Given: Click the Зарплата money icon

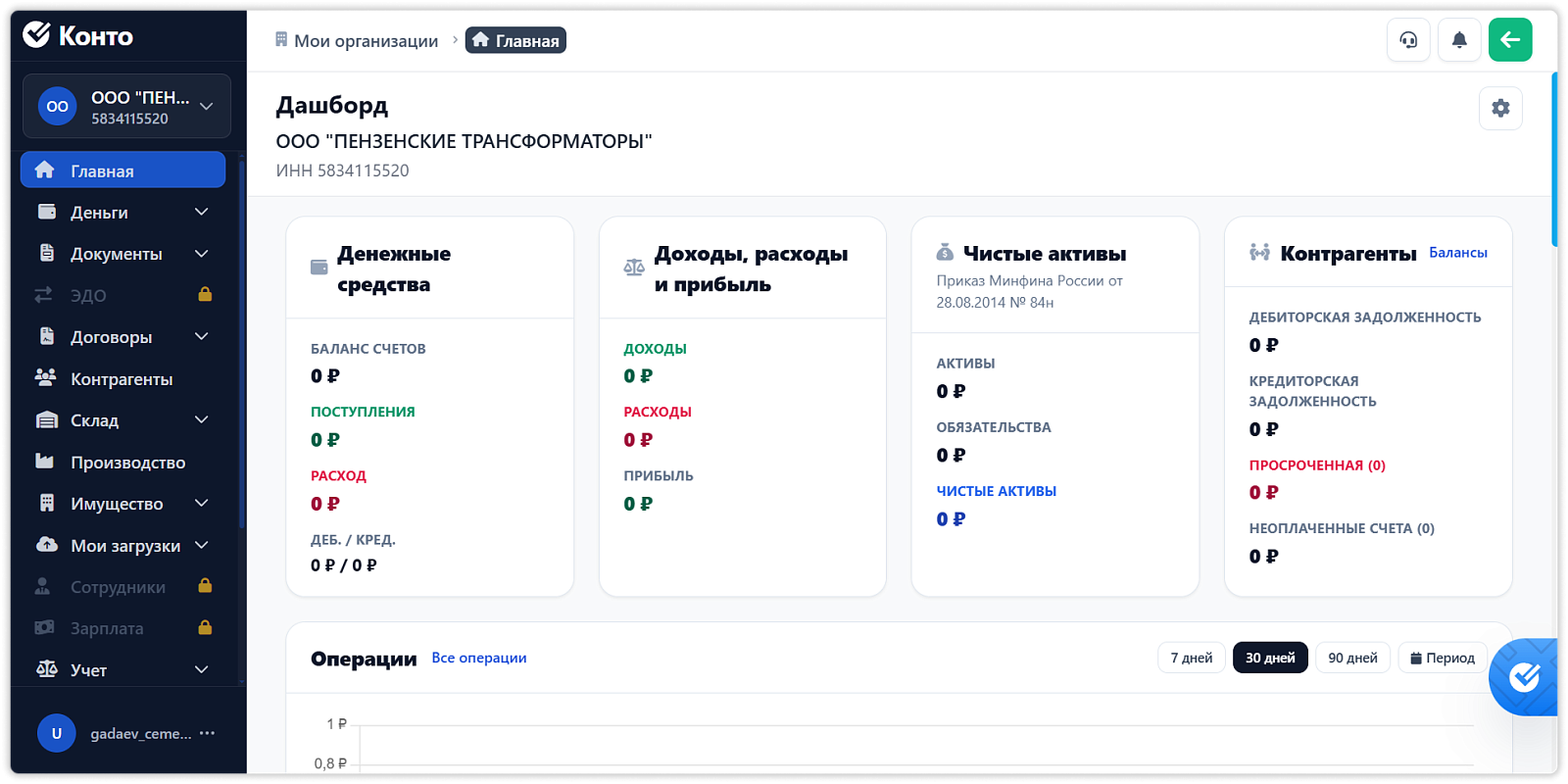Looking at the screenshot, I should (x=44, y=627).
